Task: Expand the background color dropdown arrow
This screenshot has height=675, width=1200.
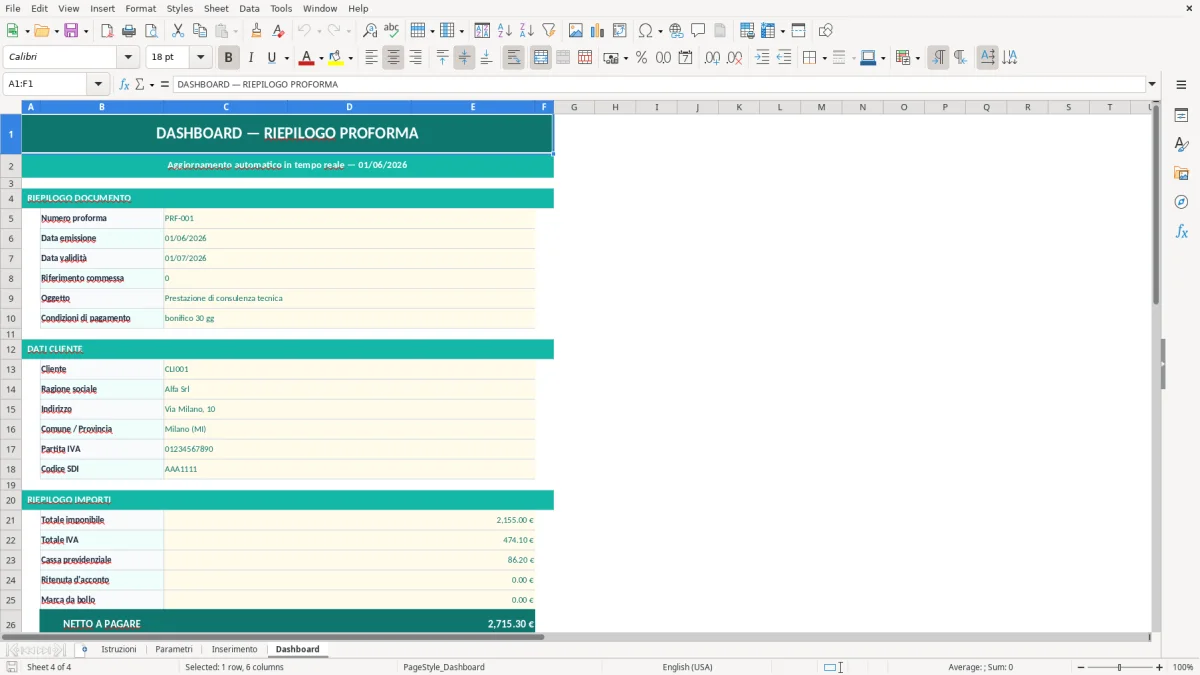Action: coord(349,58)
